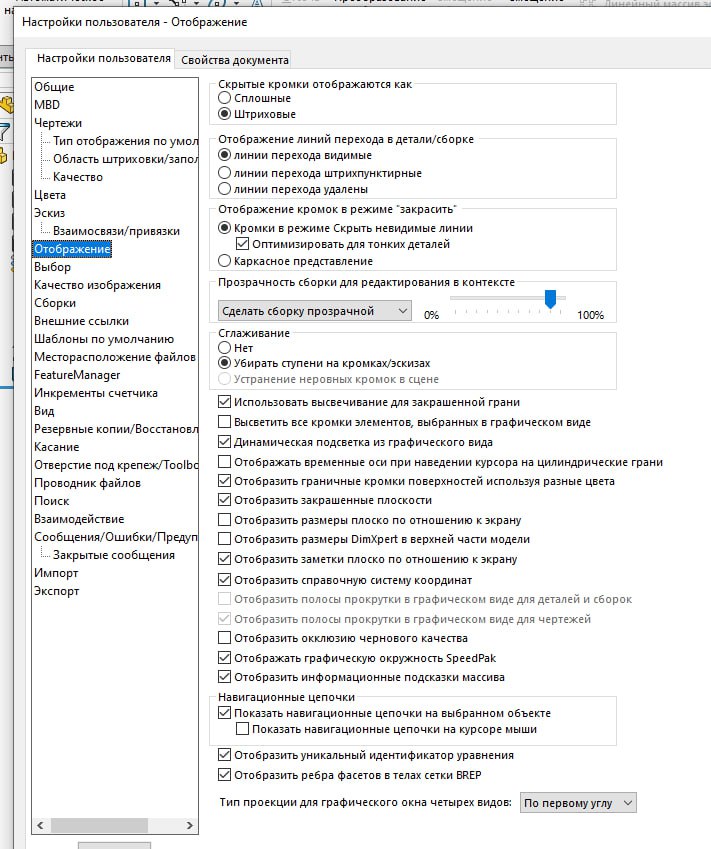Select highlighted Отображение category
Viewport: 711px width, 849px height.
72,249
